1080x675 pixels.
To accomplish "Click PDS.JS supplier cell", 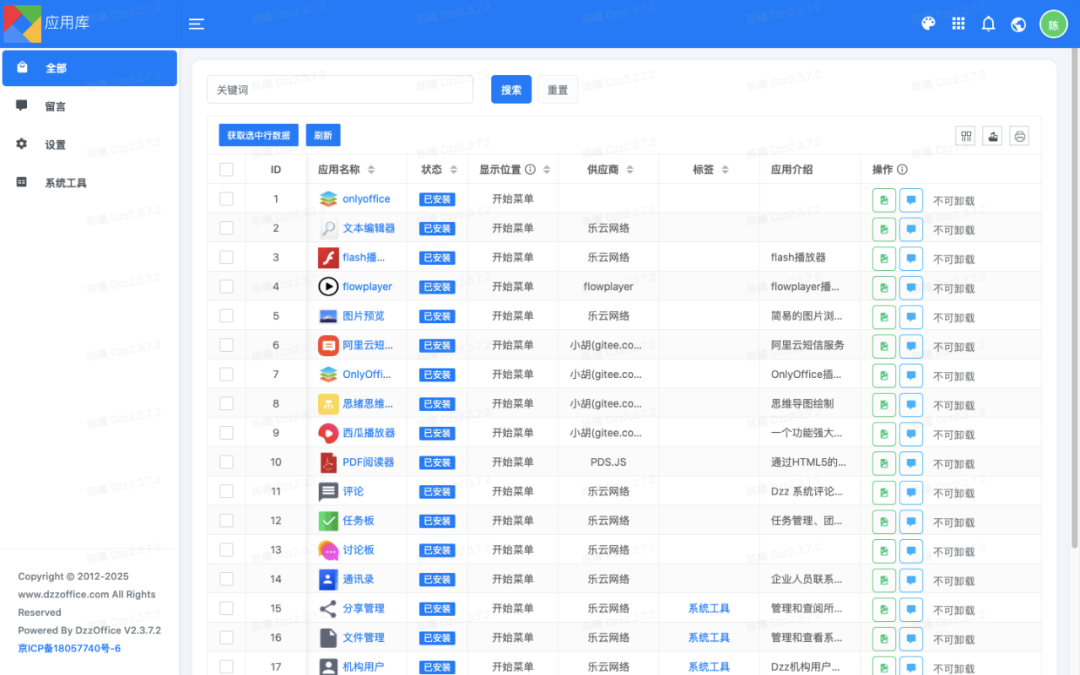I will point(608,462).
